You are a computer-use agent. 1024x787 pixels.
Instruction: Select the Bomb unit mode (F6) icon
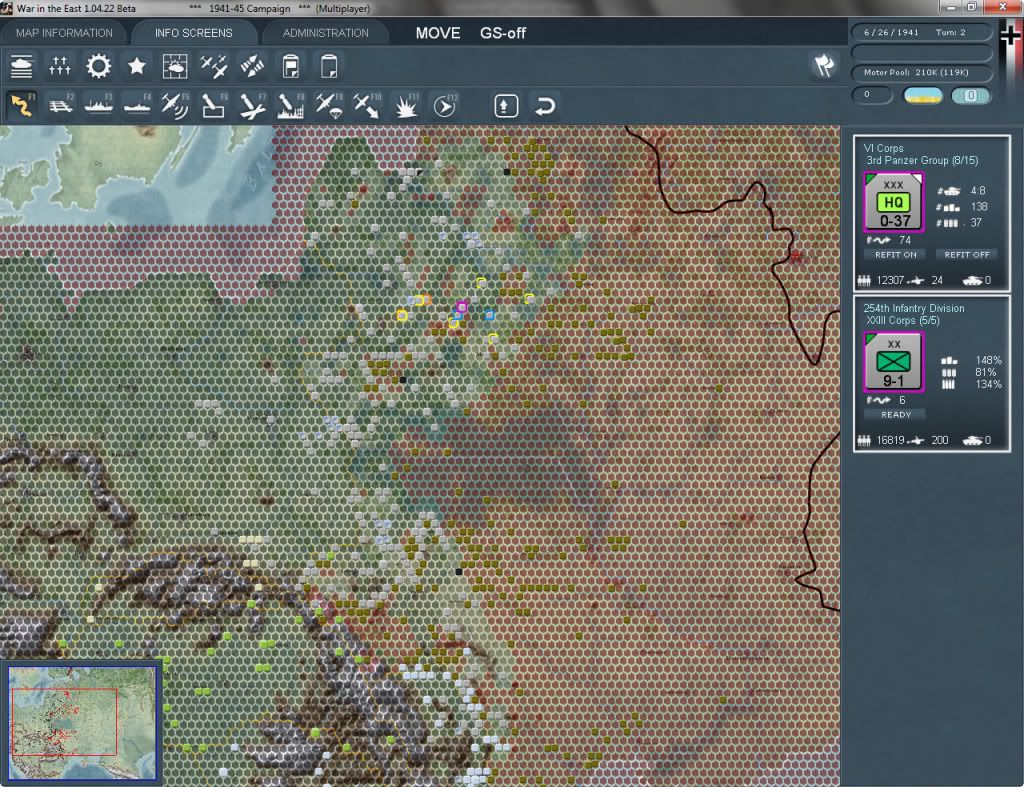pos(214,105)
